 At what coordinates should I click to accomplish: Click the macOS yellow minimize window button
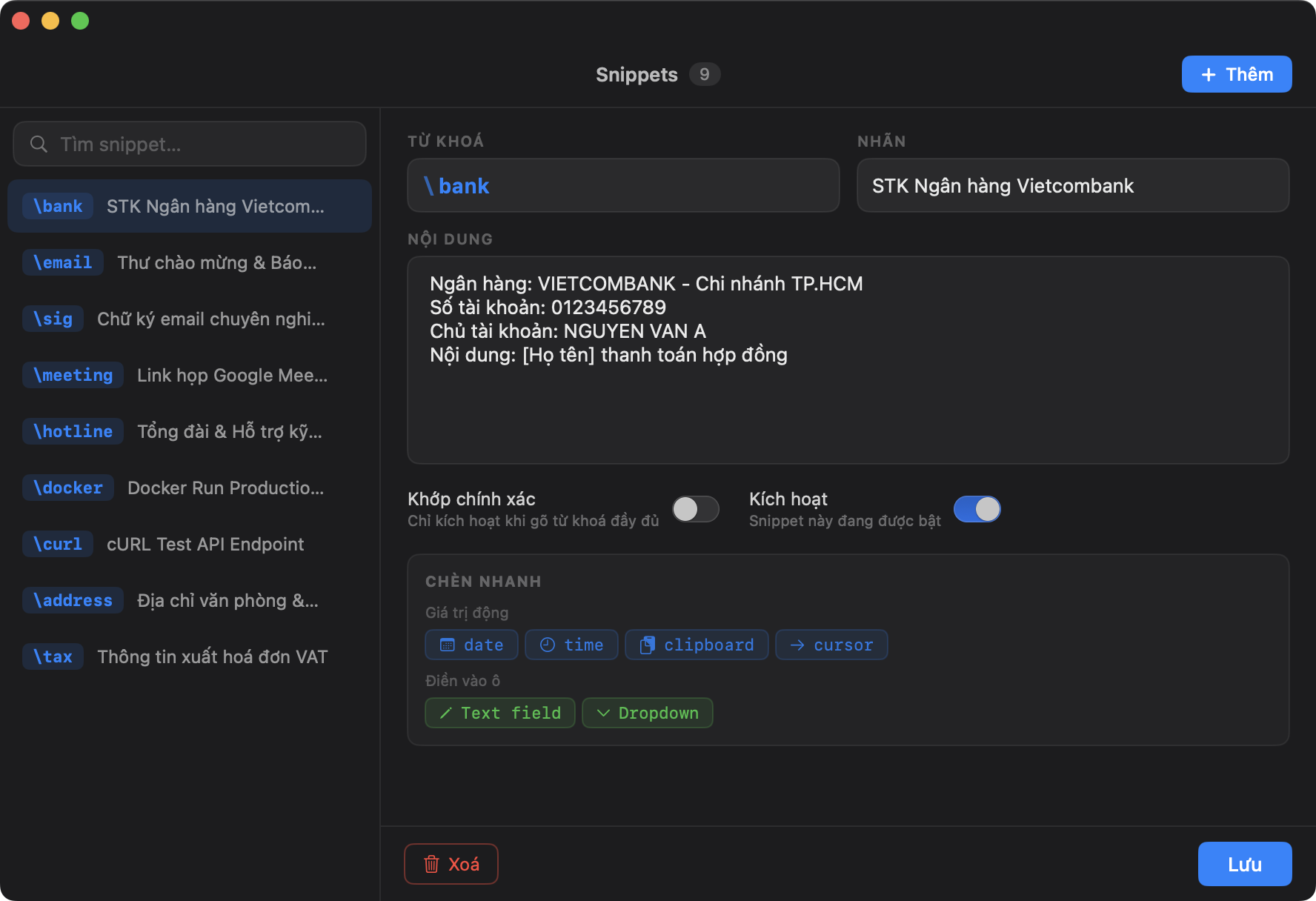point(50,21)
